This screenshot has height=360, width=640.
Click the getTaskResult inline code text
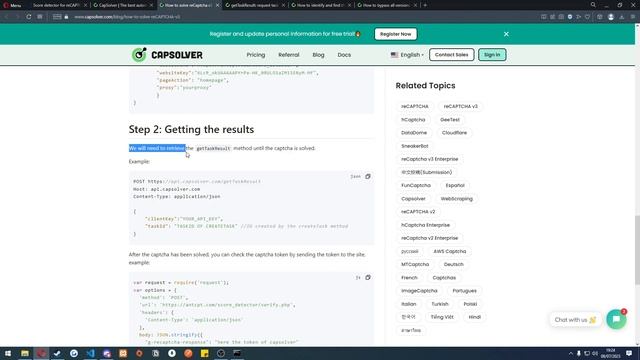(x=213, y=149)
